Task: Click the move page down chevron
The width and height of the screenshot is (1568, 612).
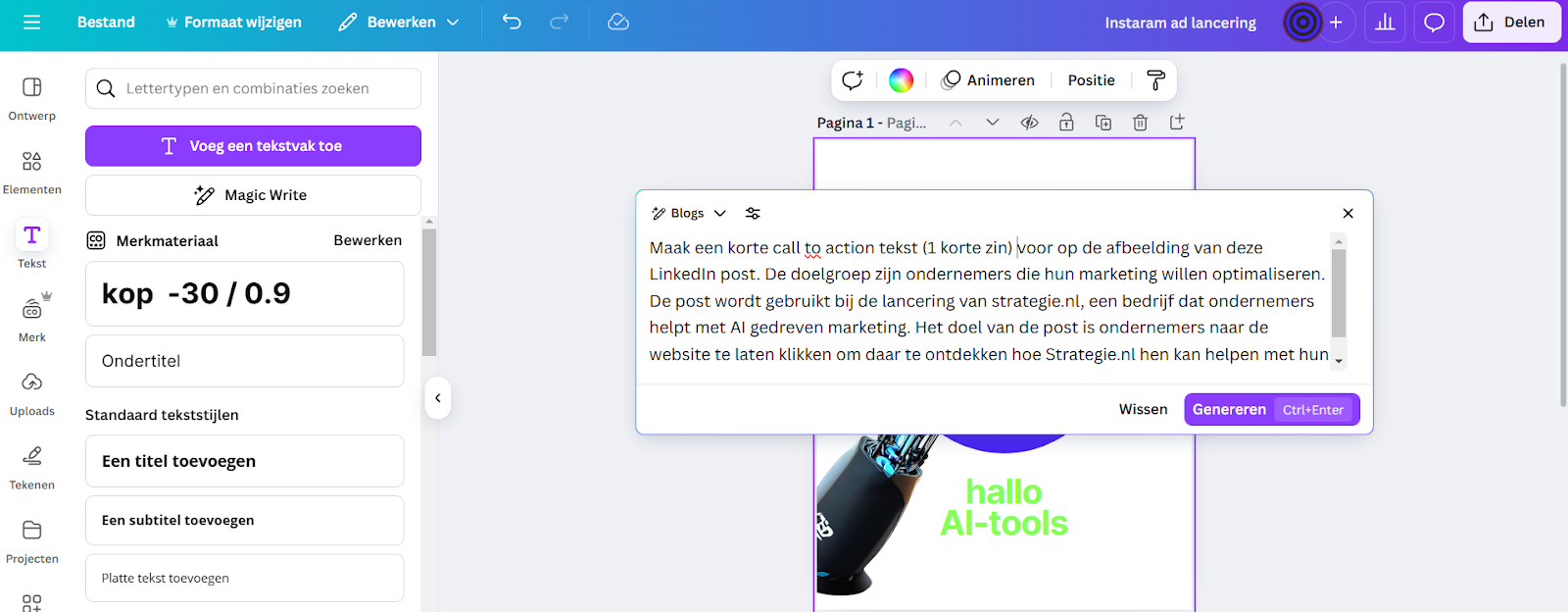Action: [993, 123]
